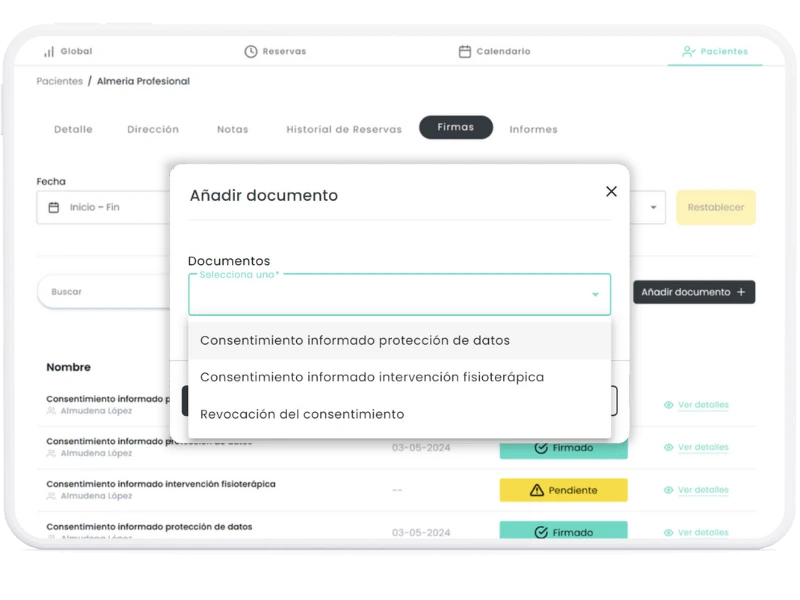Choose Revocación del consentimiento option
800x600 pixels.
click(399, 414)
